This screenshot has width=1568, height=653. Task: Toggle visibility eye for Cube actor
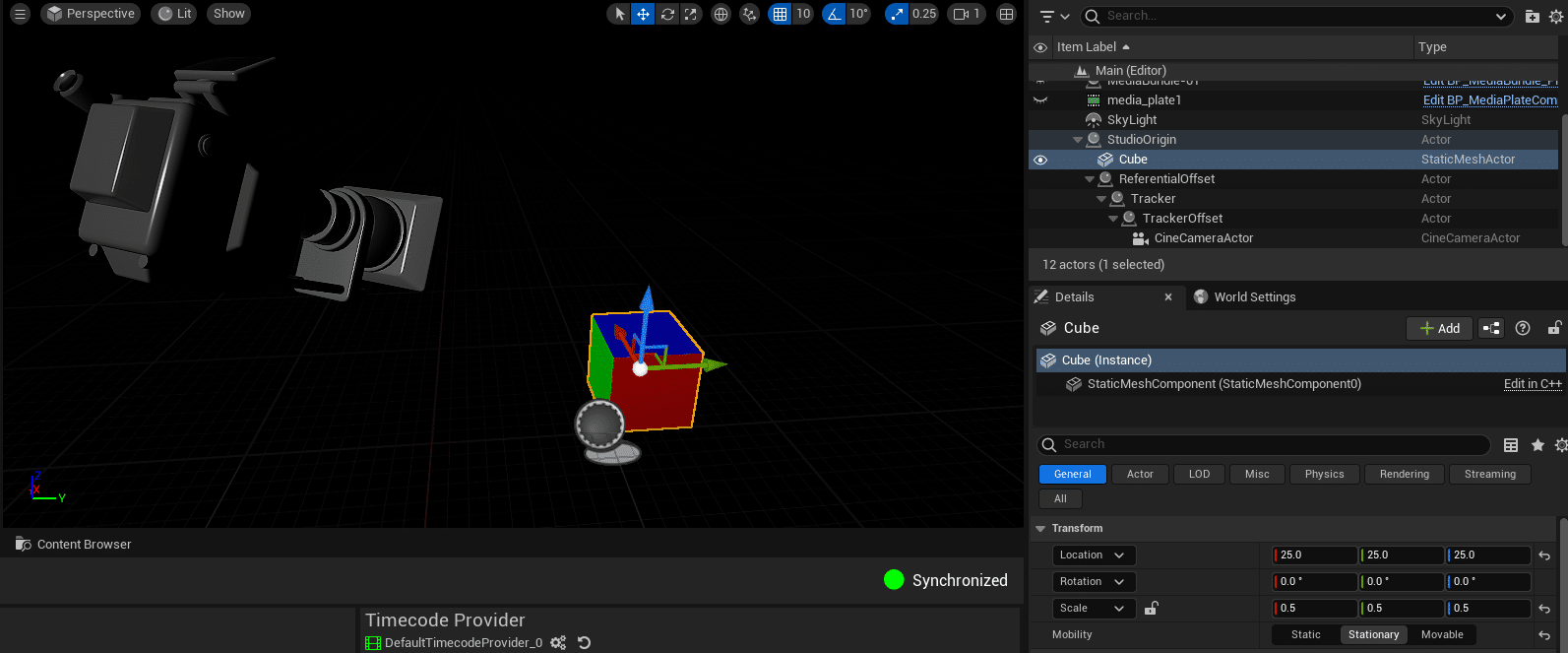[x=1040, y=160]
